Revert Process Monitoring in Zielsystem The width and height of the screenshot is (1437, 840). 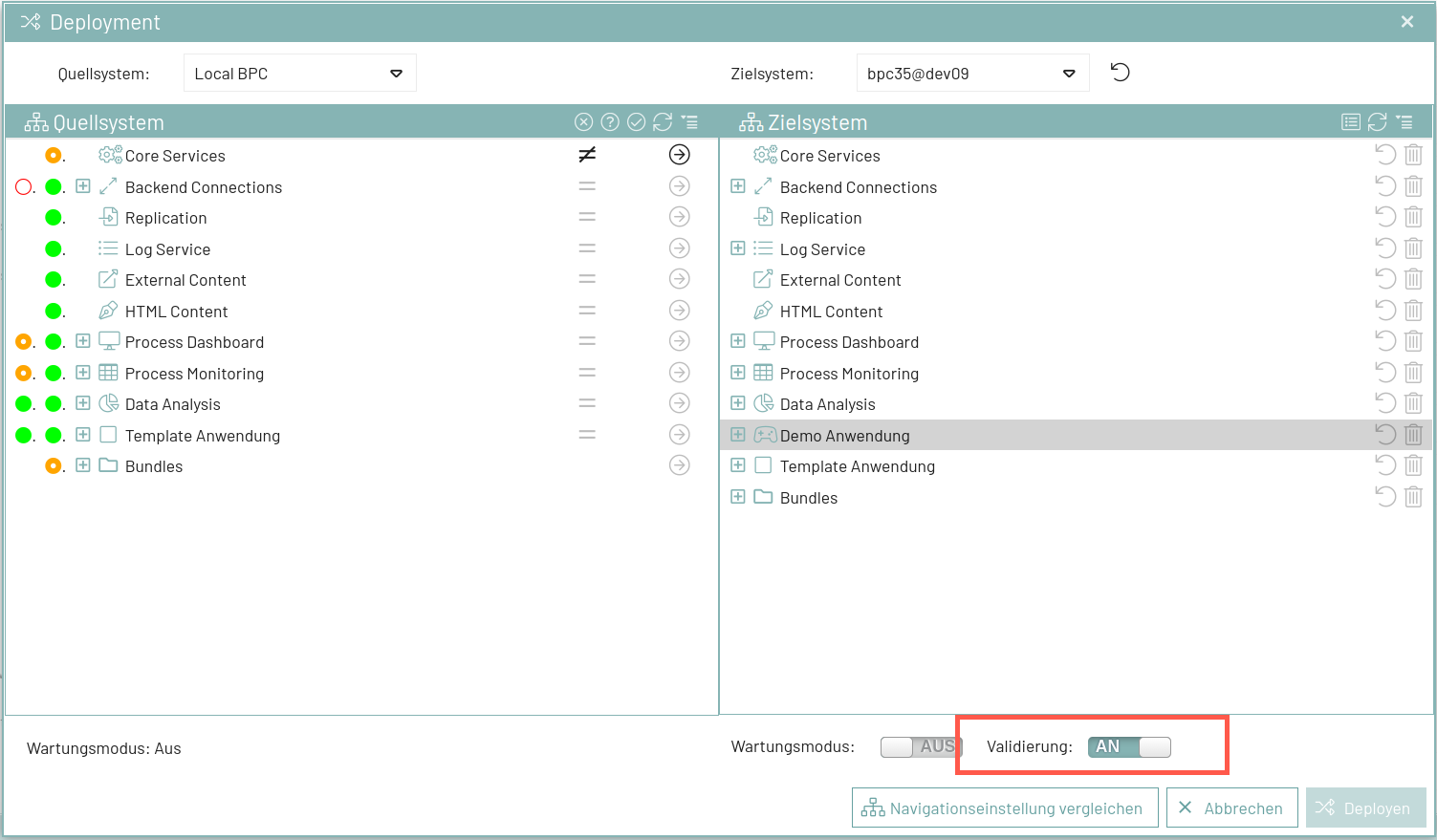pos(1385,373)
